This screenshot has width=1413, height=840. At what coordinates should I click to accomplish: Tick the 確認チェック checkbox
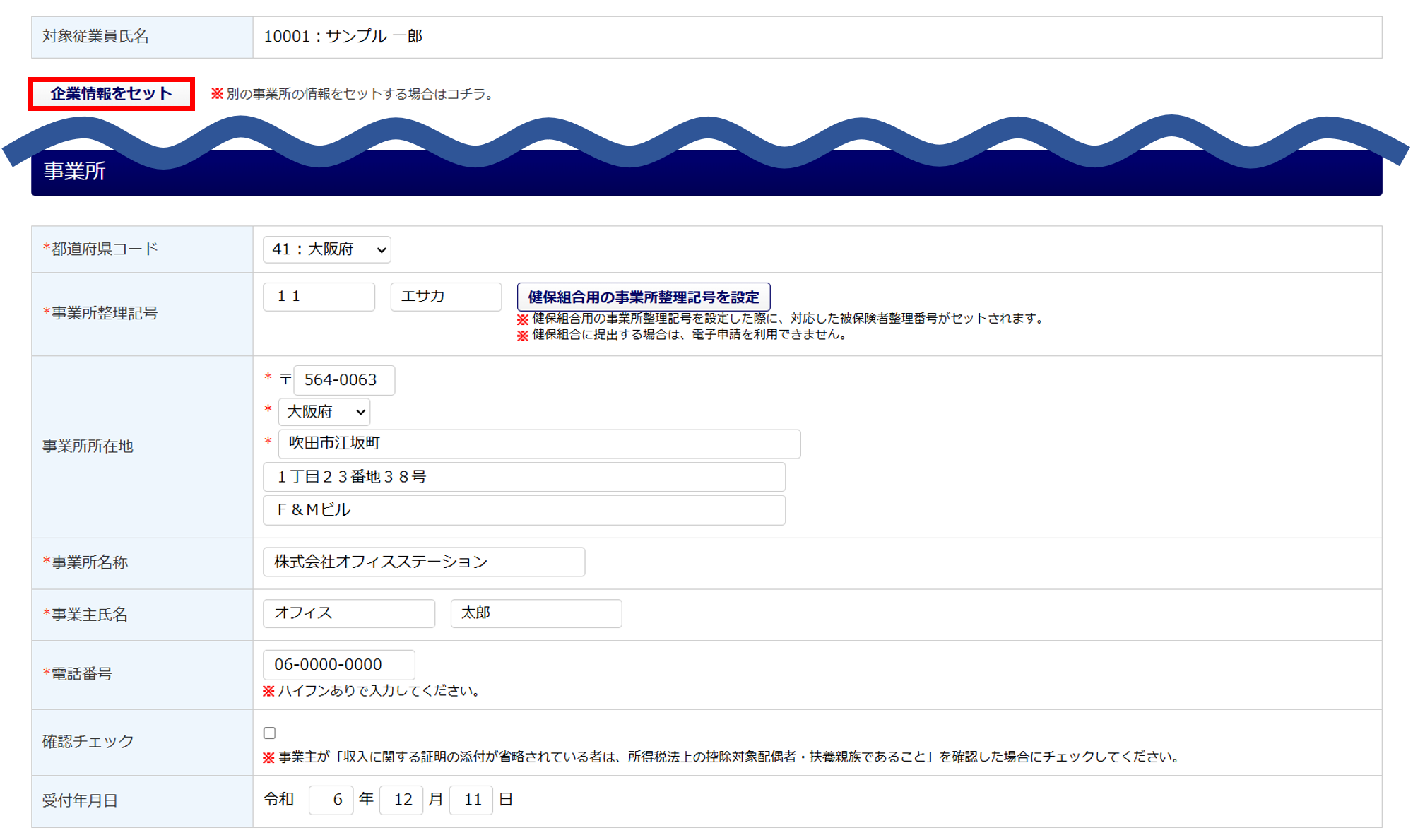pos(269,733)
